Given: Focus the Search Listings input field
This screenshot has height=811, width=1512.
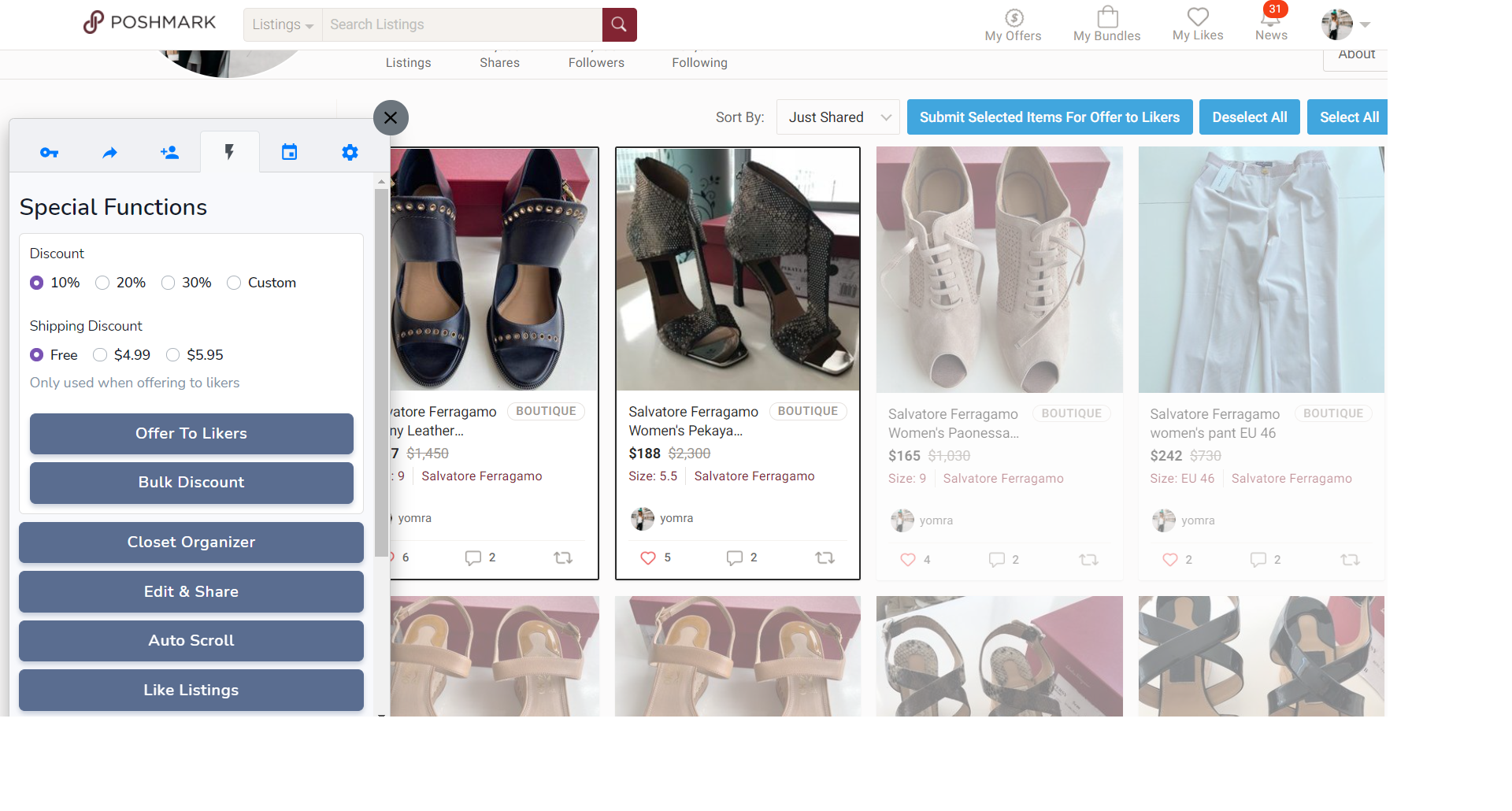Looking at the screenshot, I should click(462, 24).
